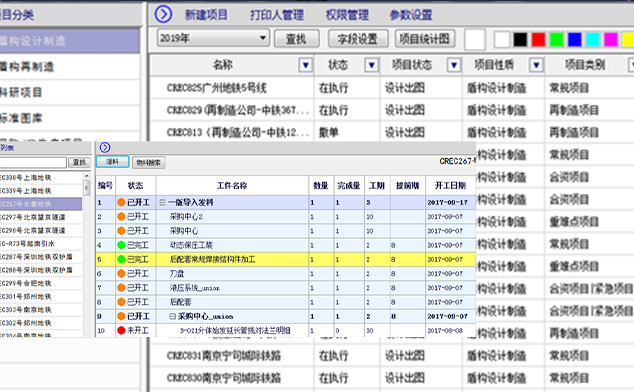634x392 pixels.
Task: Collapse the row 1 tree node in 工件名称
Action: click(163, 202)
